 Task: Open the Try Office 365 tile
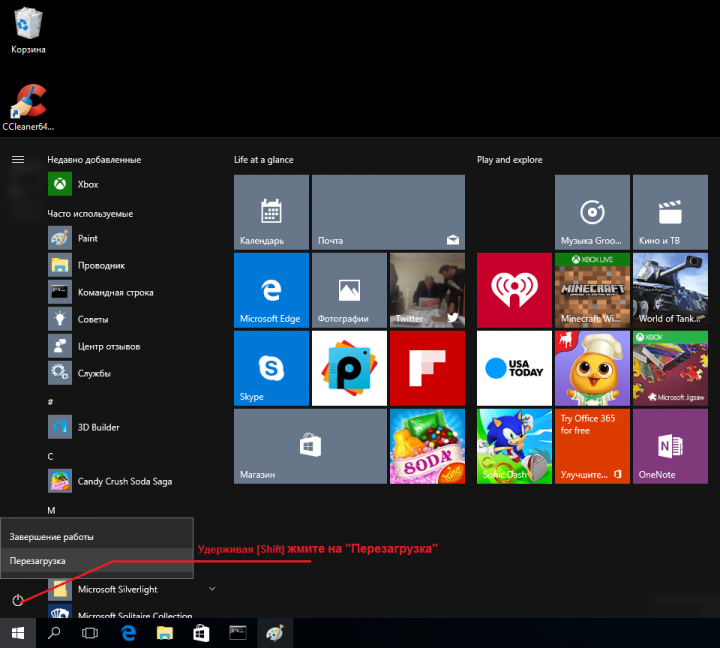coord(592,446)
